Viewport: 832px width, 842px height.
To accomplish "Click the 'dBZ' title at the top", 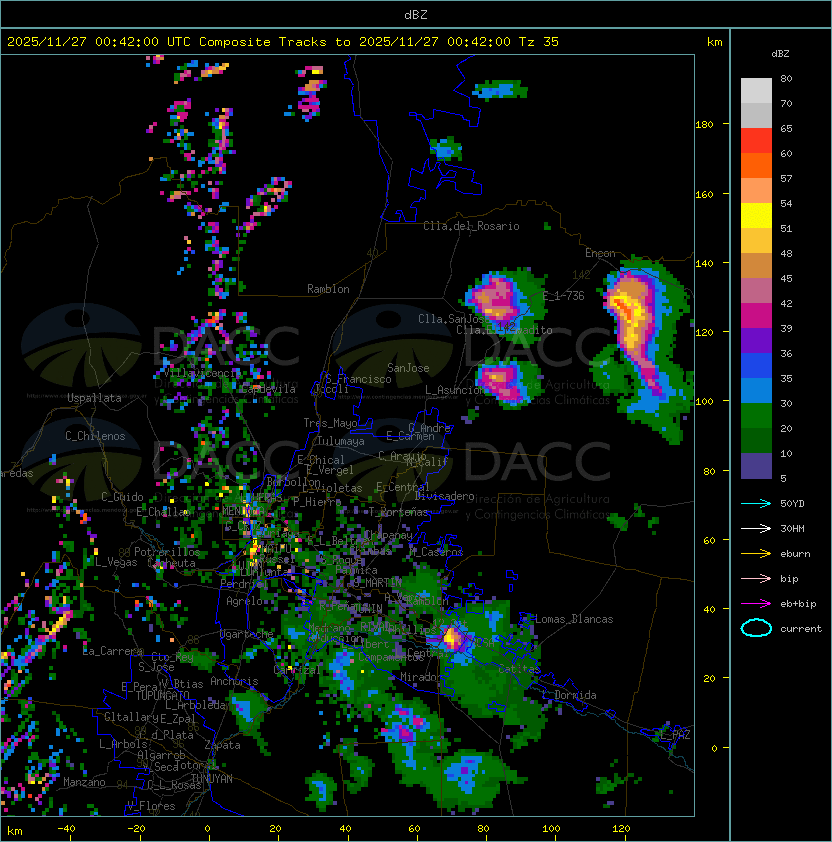I will (x=416, y=15).
